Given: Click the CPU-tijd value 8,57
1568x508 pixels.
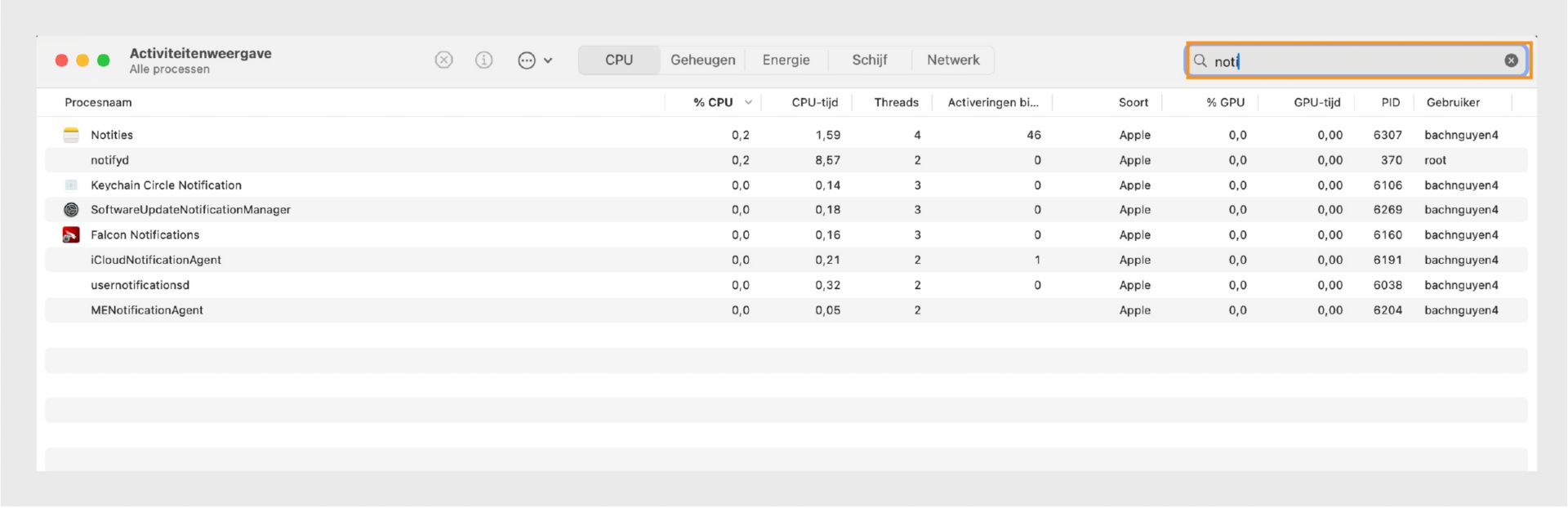Looking at the screenshot, I should [827, 160].
